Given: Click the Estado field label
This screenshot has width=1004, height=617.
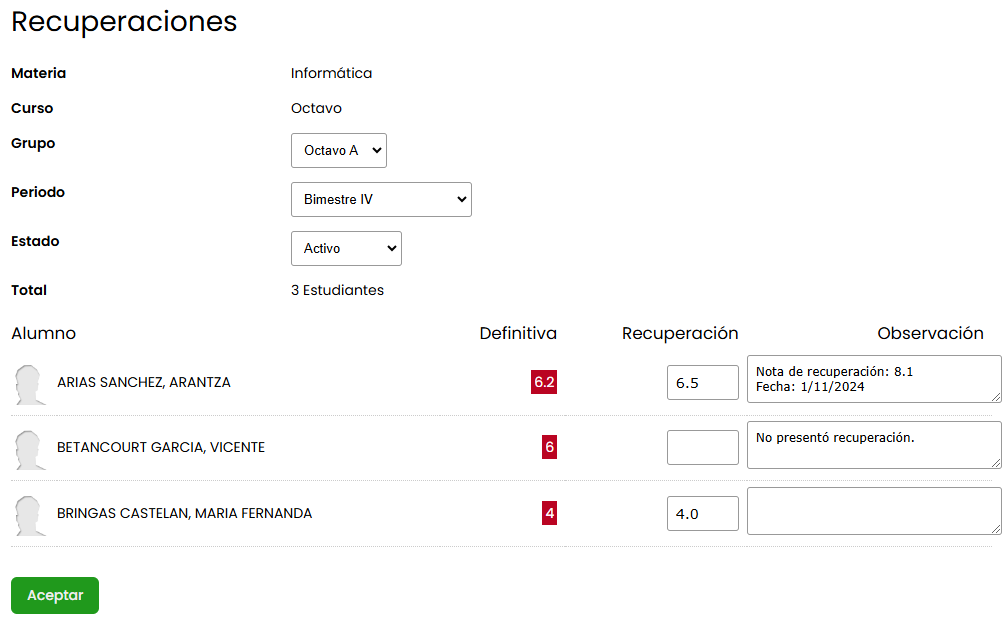Looking at the screenshot, I should pos(35,241).
